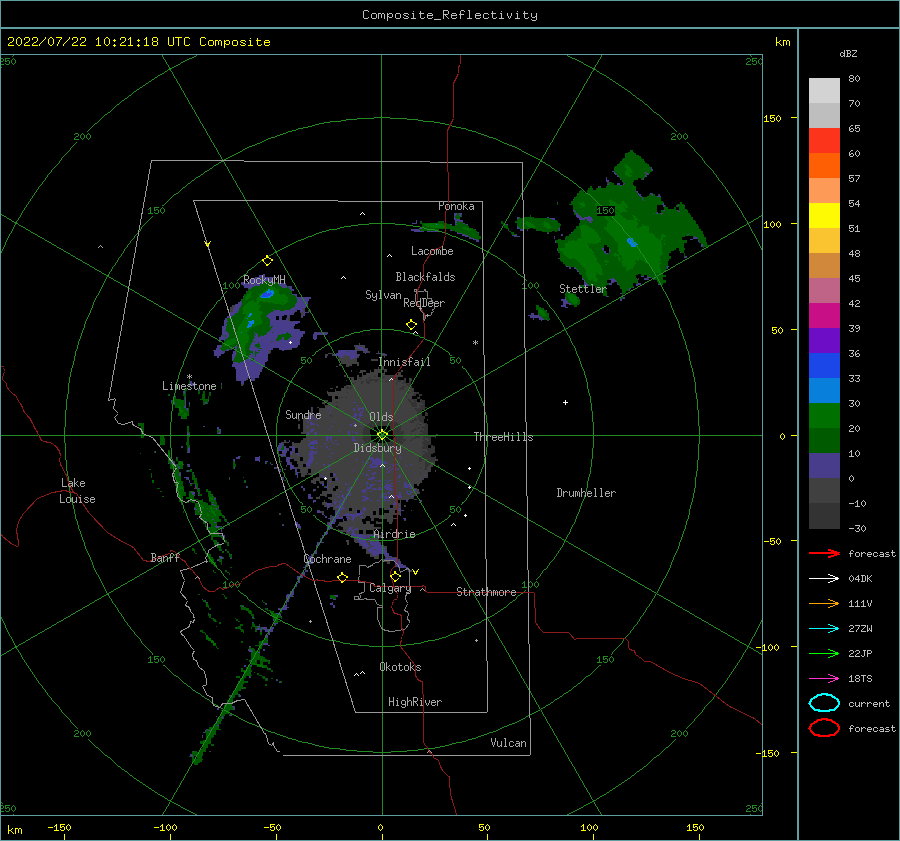Image resolution: width=900 pixels, height=841 pixels.
Task: Click the Vulcan town label
Action: point(509,743)
